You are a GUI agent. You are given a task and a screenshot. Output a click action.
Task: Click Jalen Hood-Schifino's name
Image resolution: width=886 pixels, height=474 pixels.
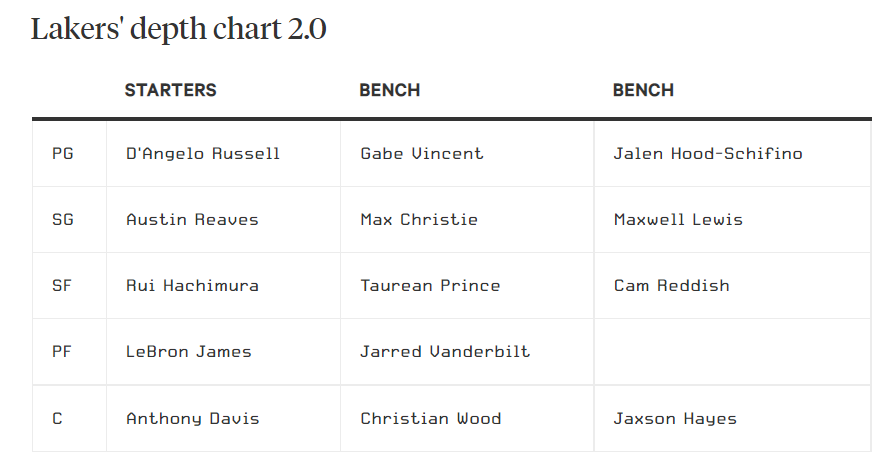pyautogui.click(x=708, y=154)
